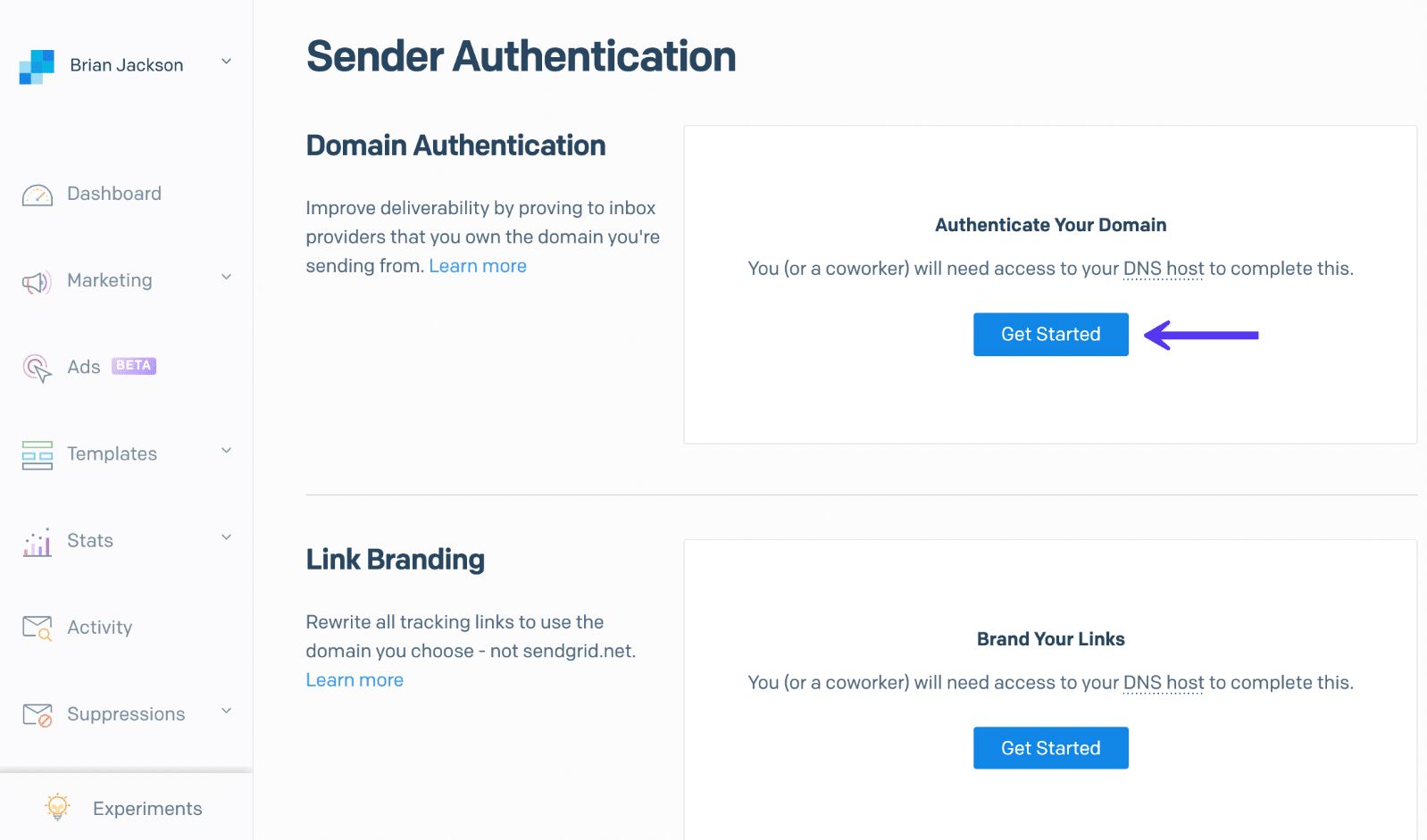Image resolution: width=1427 pixels, height=840 pixels.
Task: Open the Domain Authentication Learn more link
Action: pyautogui.click(x=477, y=265)
